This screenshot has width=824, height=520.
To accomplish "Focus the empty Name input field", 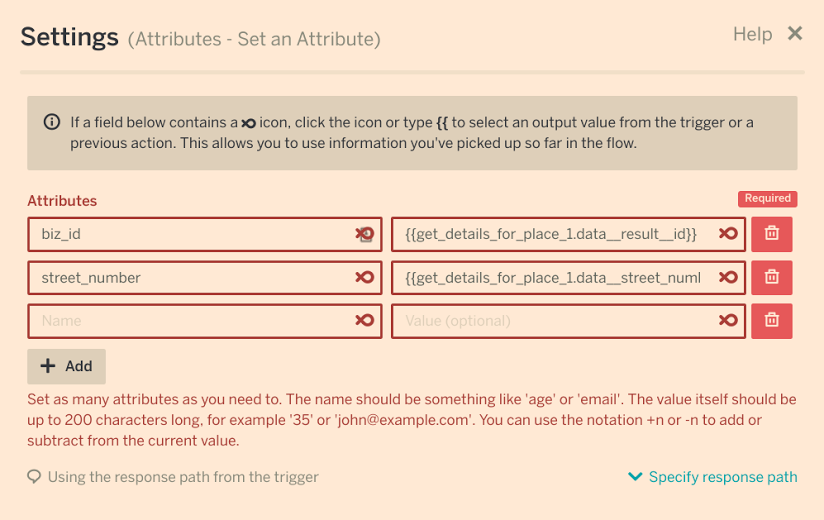I will 190,321.
